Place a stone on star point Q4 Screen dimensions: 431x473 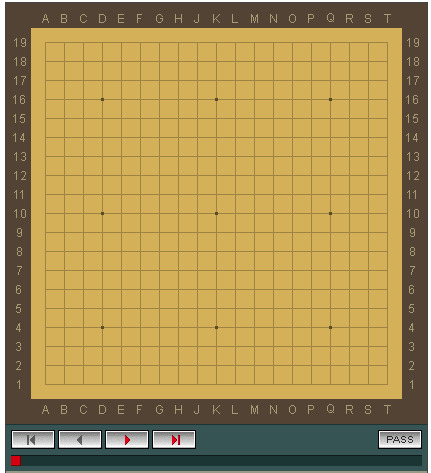coord(330,327)
